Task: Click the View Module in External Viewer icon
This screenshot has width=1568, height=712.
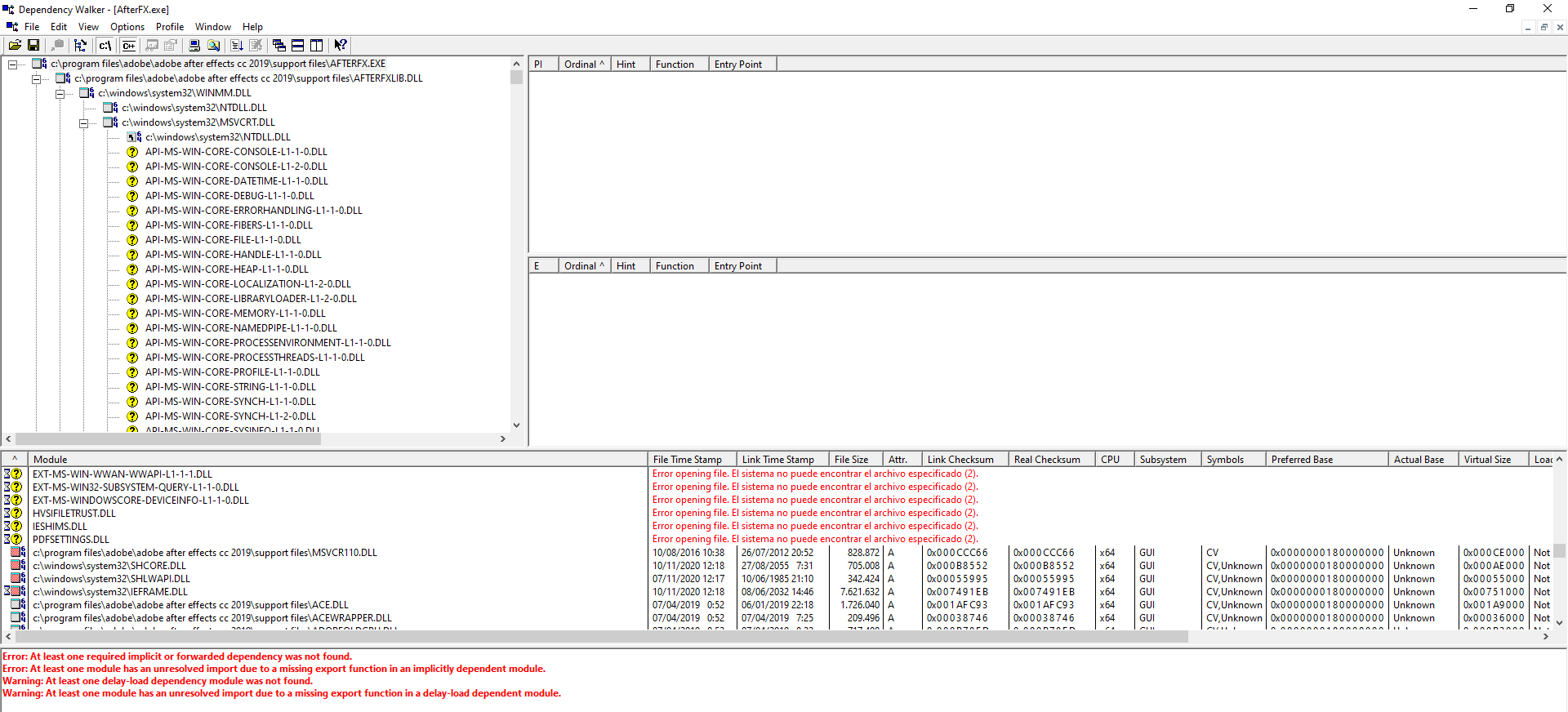Action: pyautogui.click(x=152, y=46)
